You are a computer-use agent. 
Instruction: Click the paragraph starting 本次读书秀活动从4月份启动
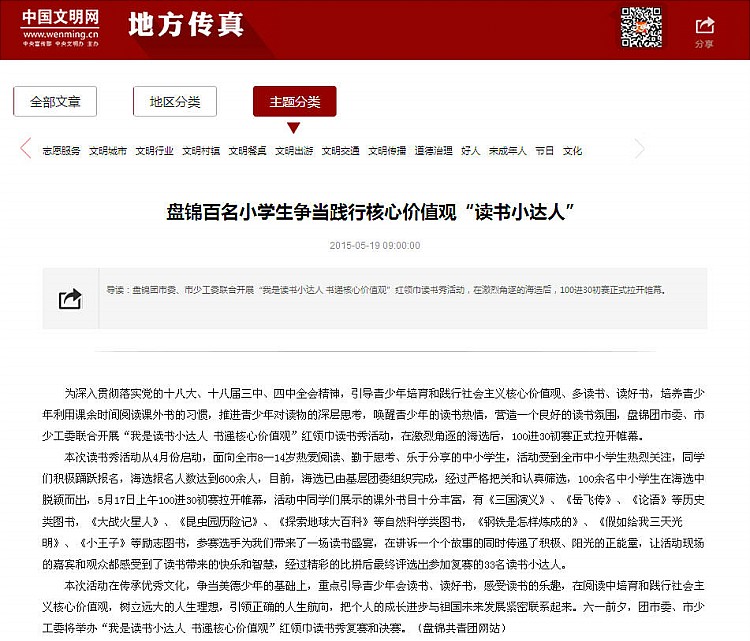[x=373, y=510]
